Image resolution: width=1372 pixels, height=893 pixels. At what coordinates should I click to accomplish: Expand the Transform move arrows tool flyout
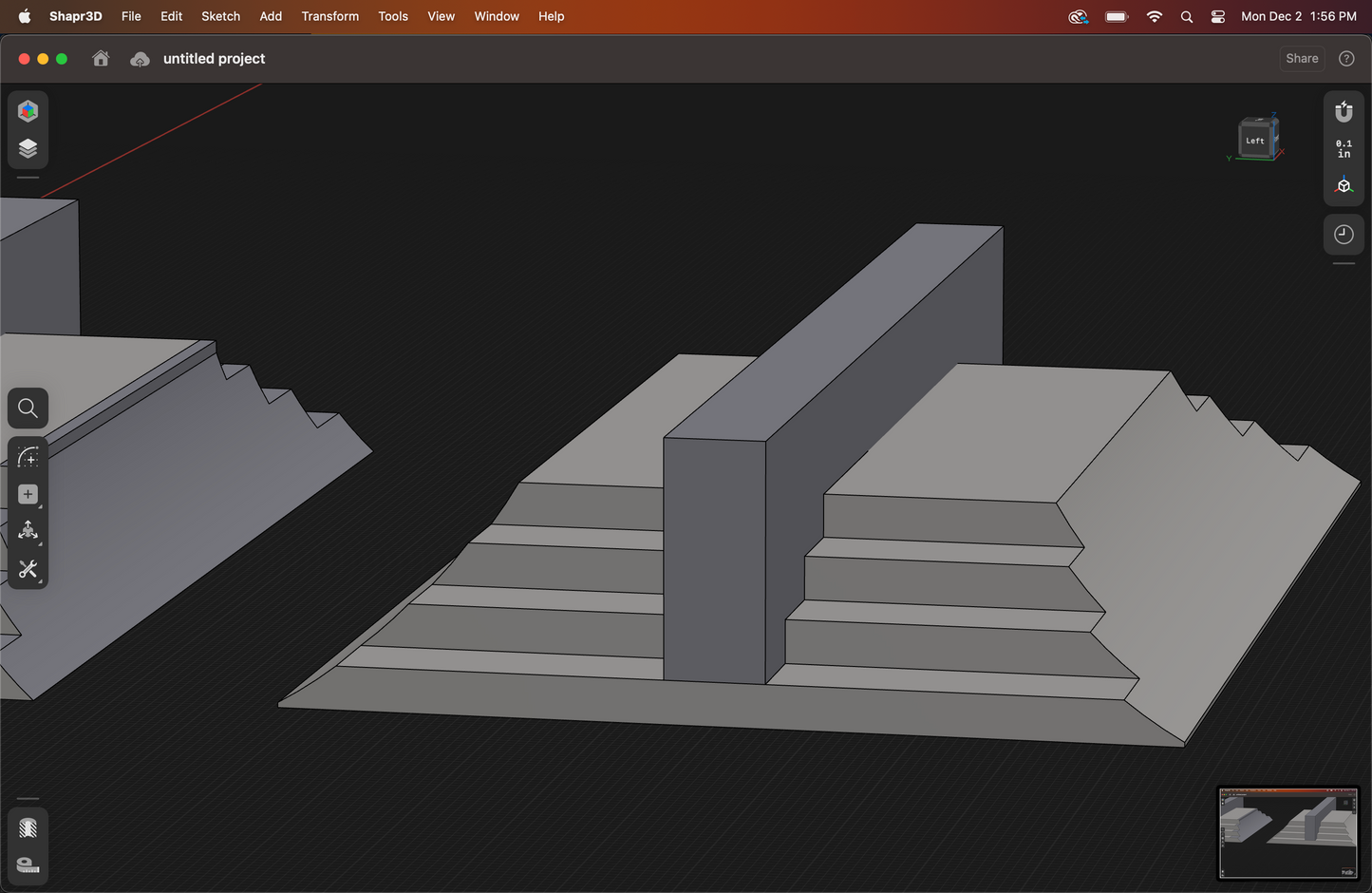click(x=28, y=531)
